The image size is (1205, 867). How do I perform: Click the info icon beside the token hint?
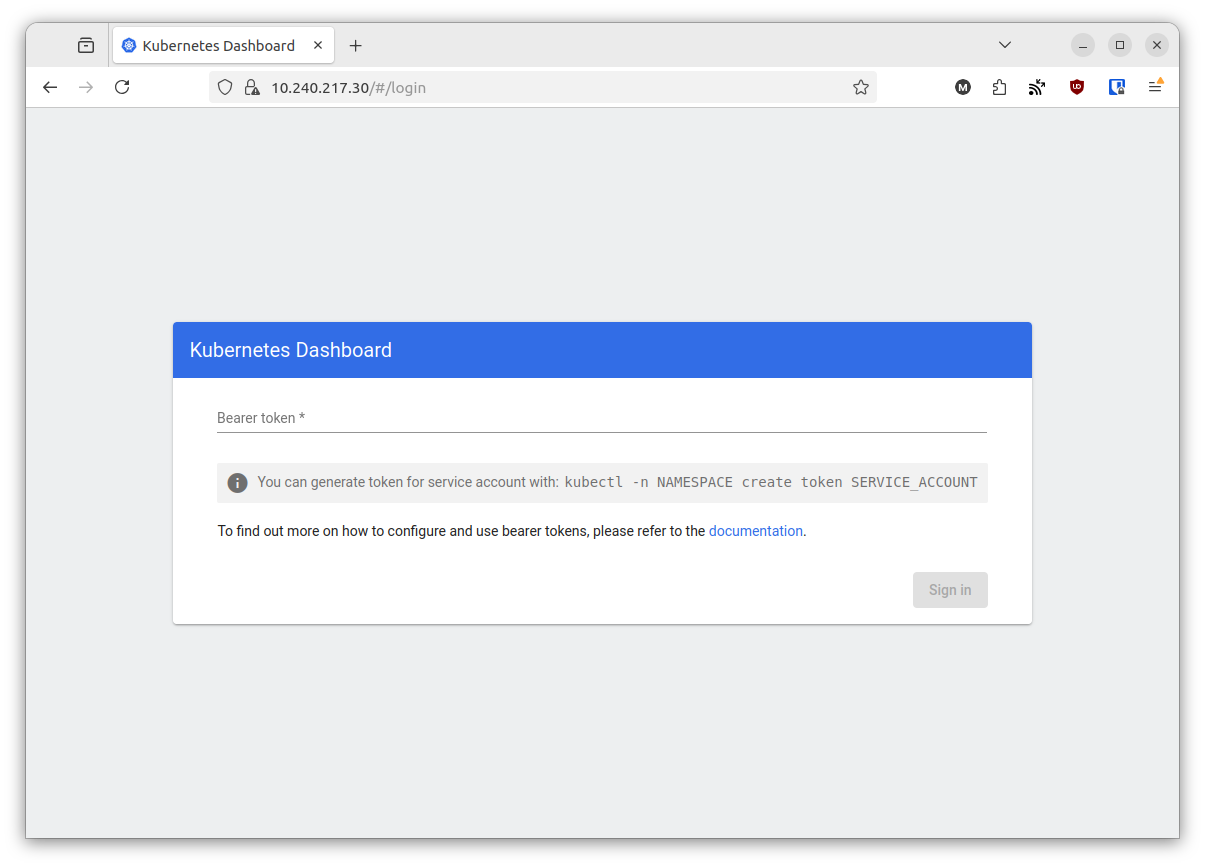(x=237, y=483)
